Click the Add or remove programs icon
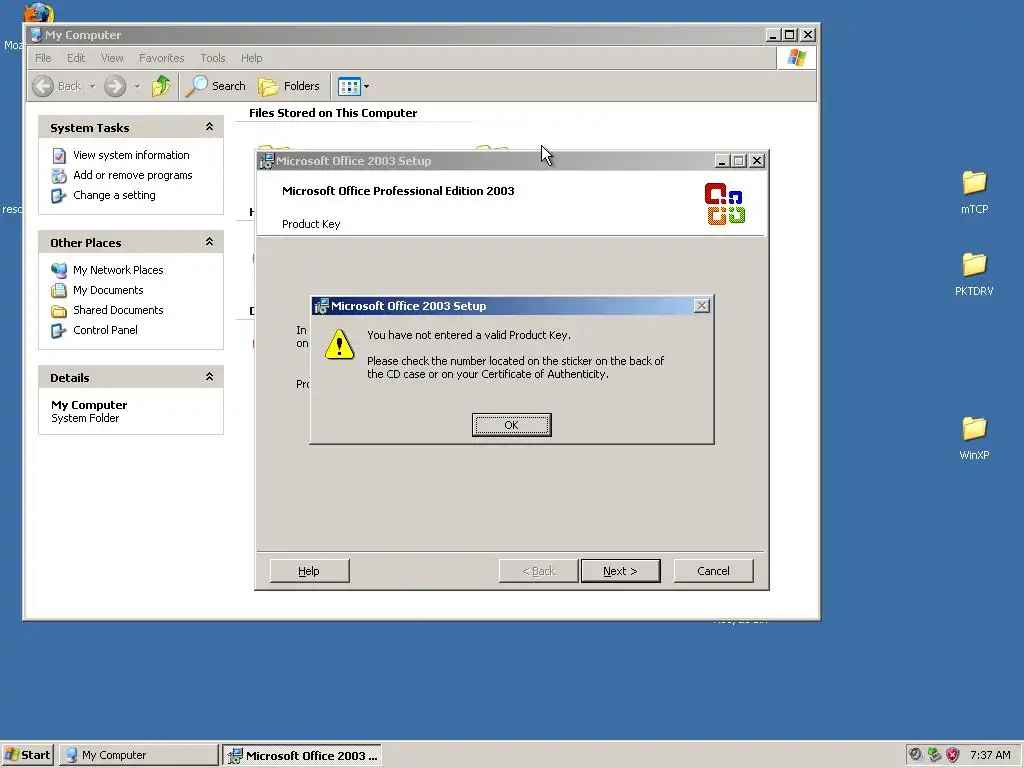The width and height of the screenshot is (1024, 768). click(x=59, y=176)
